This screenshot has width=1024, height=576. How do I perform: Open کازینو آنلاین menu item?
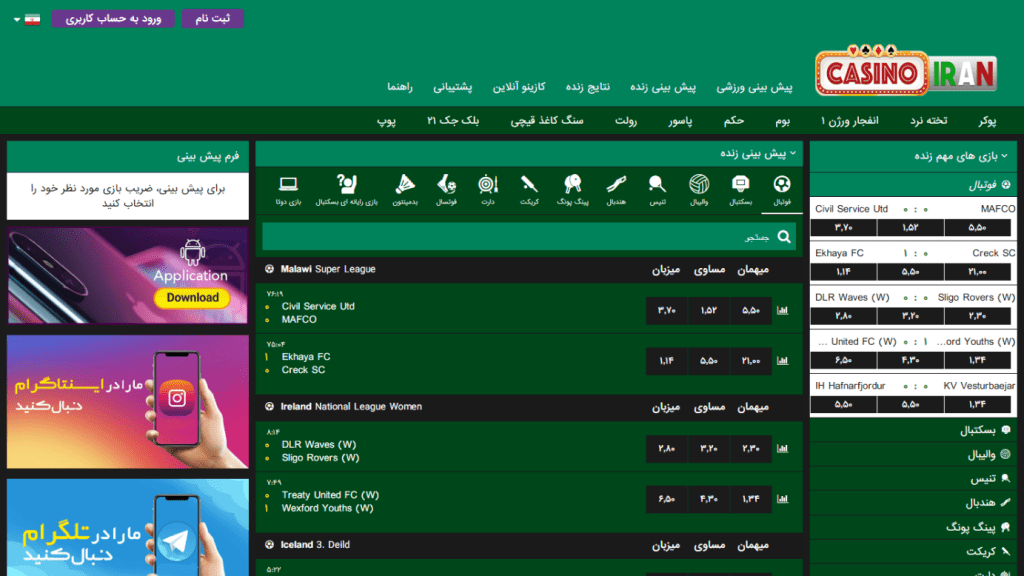pyautogui.click(x=519, y=87)
